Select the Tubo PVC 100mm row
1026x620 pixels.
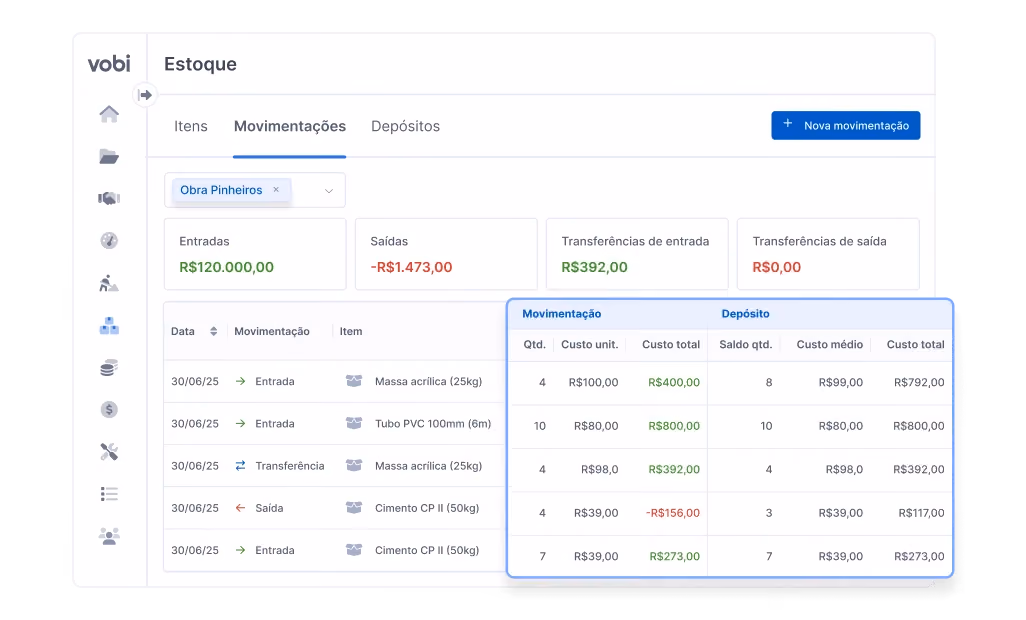click(x=558, y=424)
